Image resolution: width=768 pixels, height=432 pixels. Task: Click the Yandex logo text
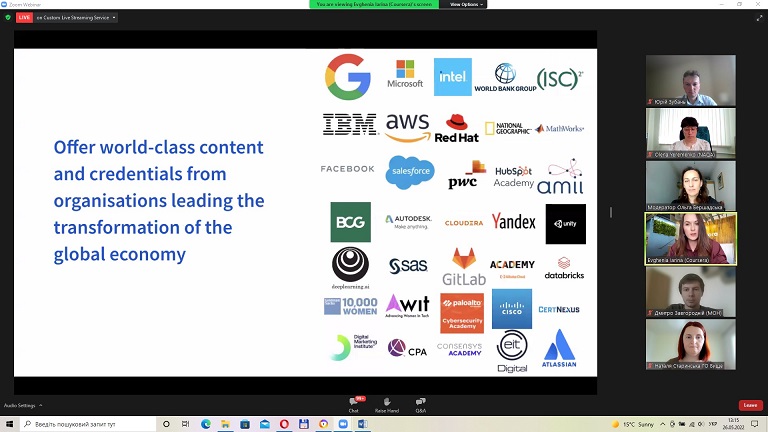click(514, 221)
